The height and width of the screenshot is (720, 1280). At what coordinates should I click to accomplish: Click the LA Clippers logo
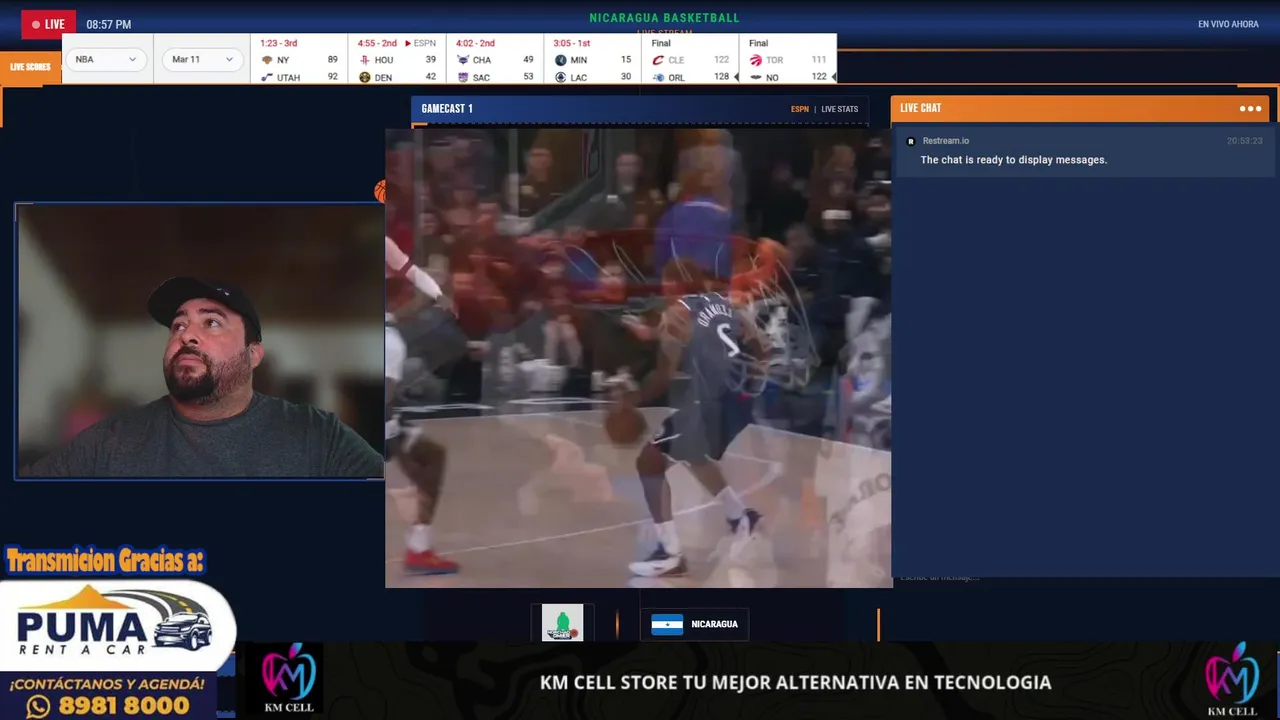click(560, 77)
